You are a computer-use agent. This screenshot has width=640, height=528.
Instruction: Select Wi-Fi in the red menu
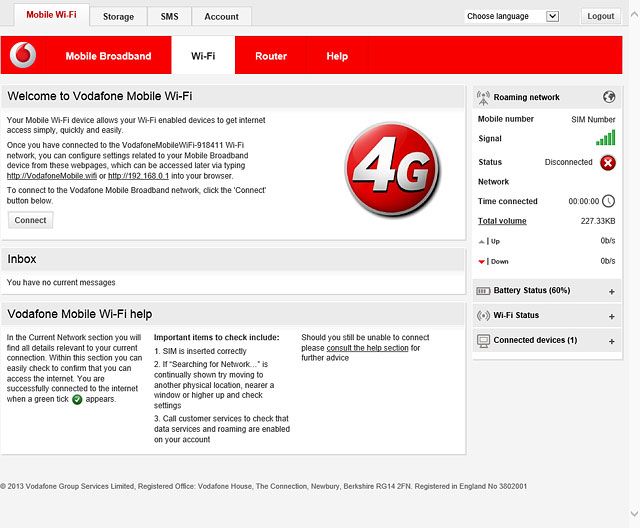point(203,56)
